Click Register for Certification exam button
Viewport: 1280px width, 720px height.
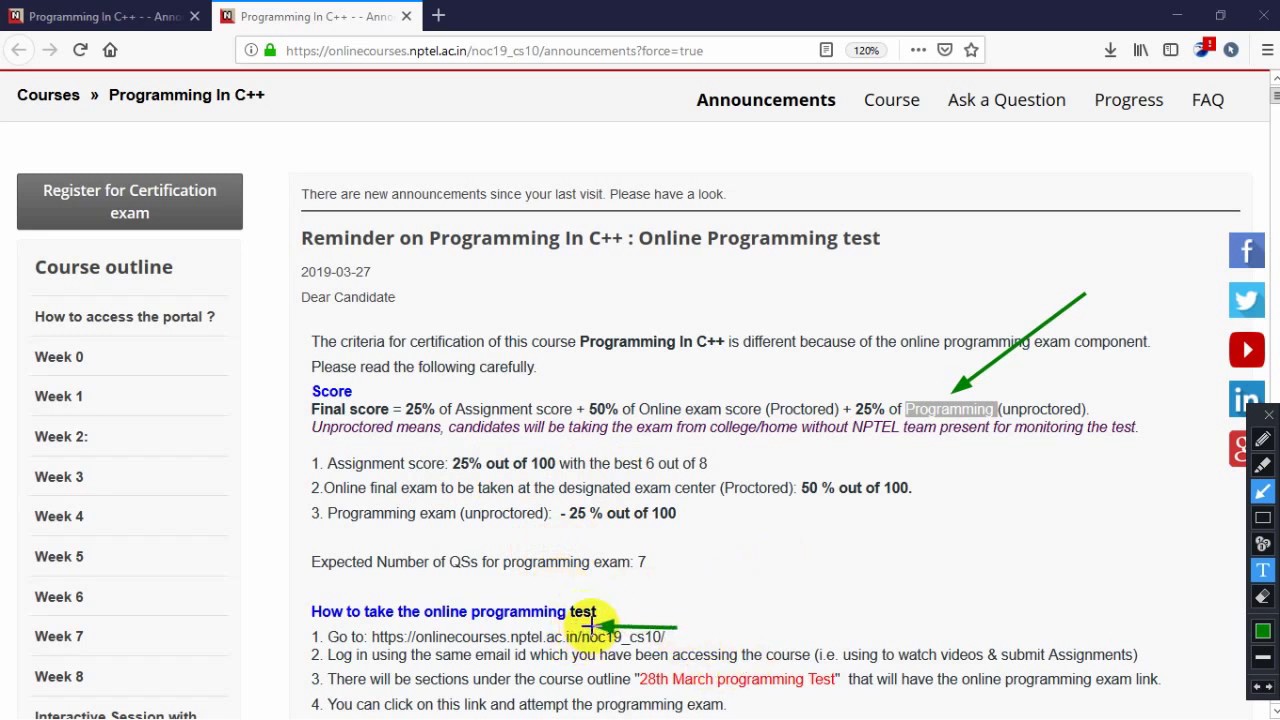[x=130, y=201]
